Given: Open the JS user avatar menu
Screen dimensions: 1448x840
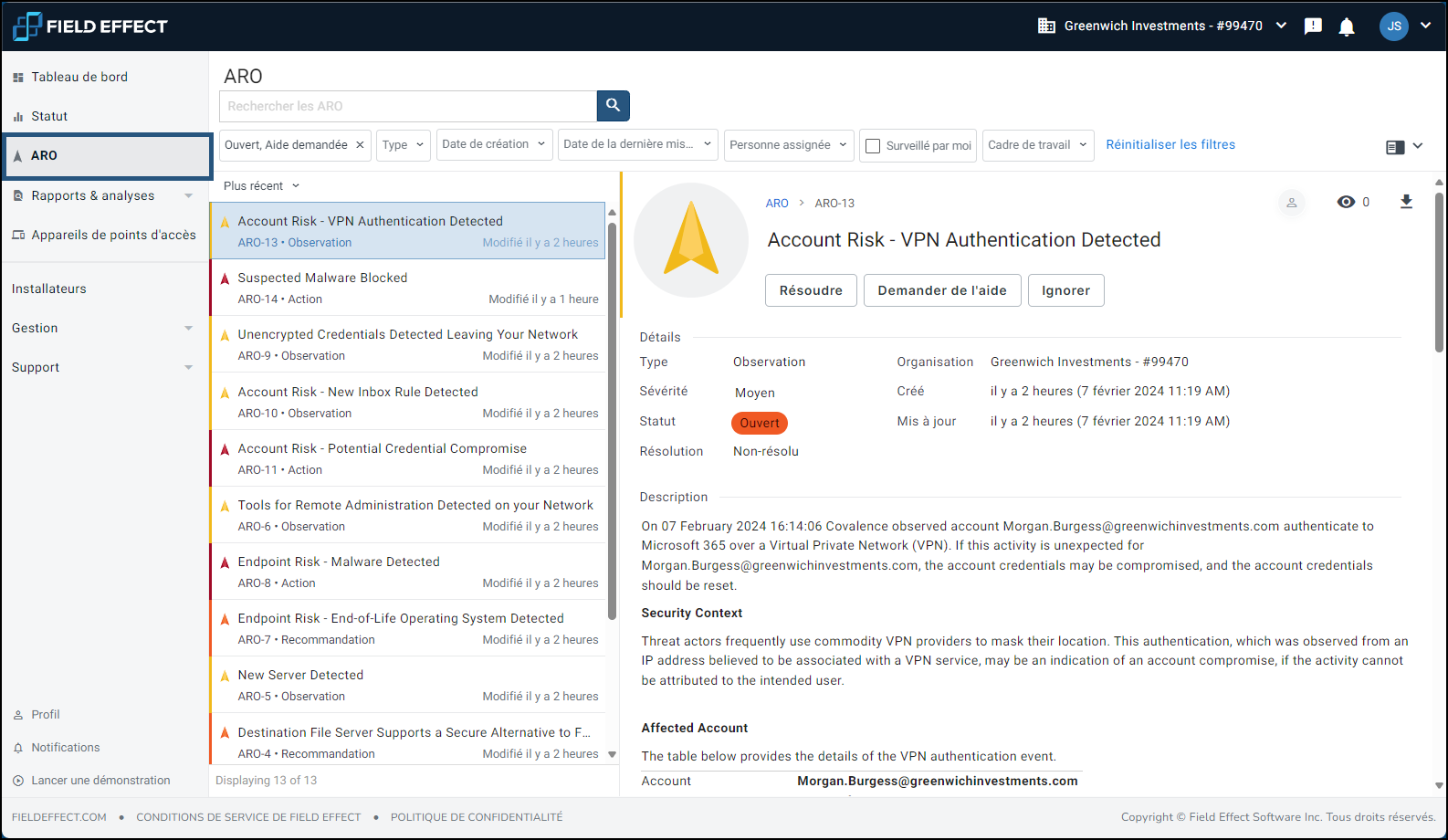Looking at the screenshot, I should [1394, 26].
